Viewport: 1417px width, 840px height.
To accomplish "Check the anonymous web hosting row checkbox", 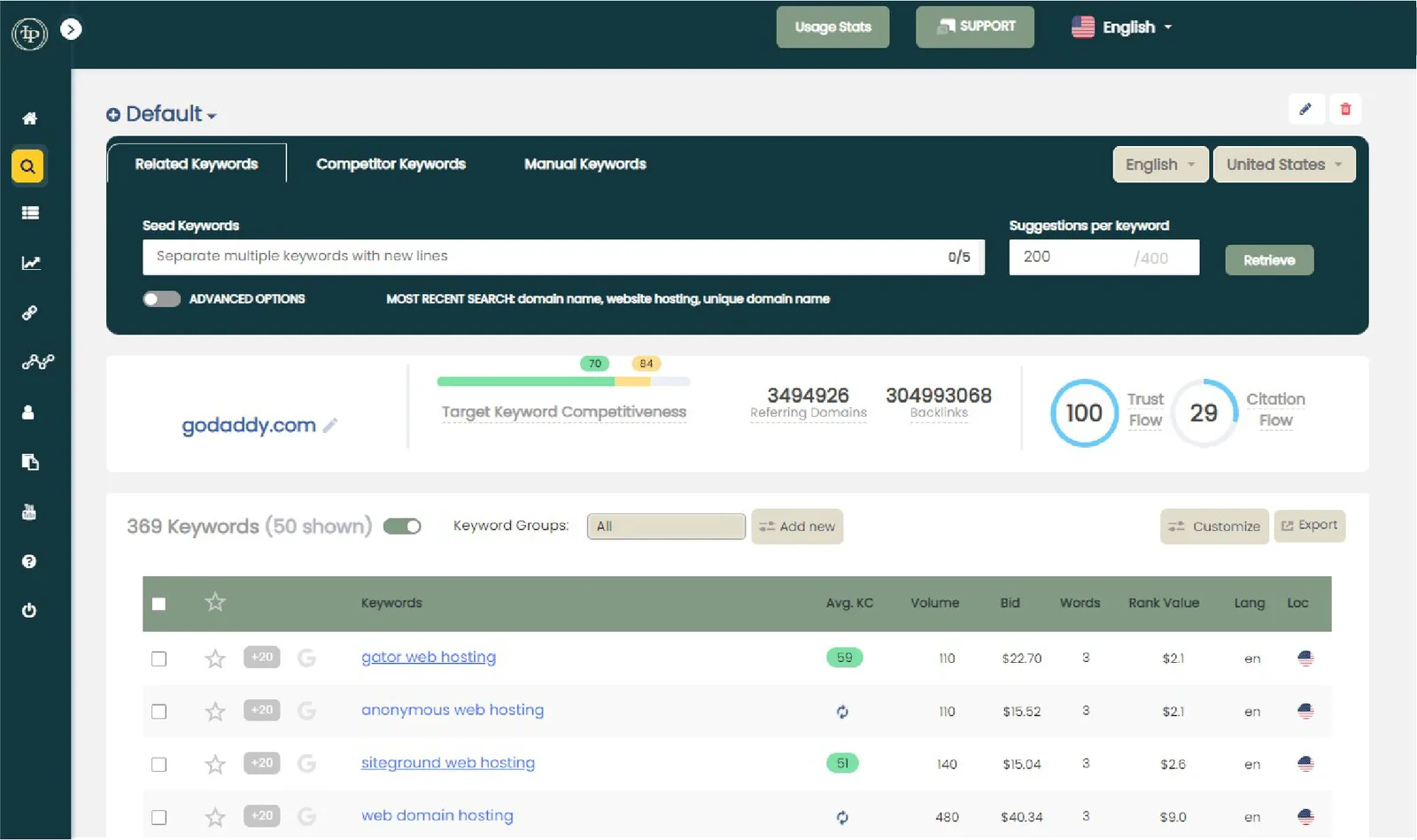I will (159, 712).
